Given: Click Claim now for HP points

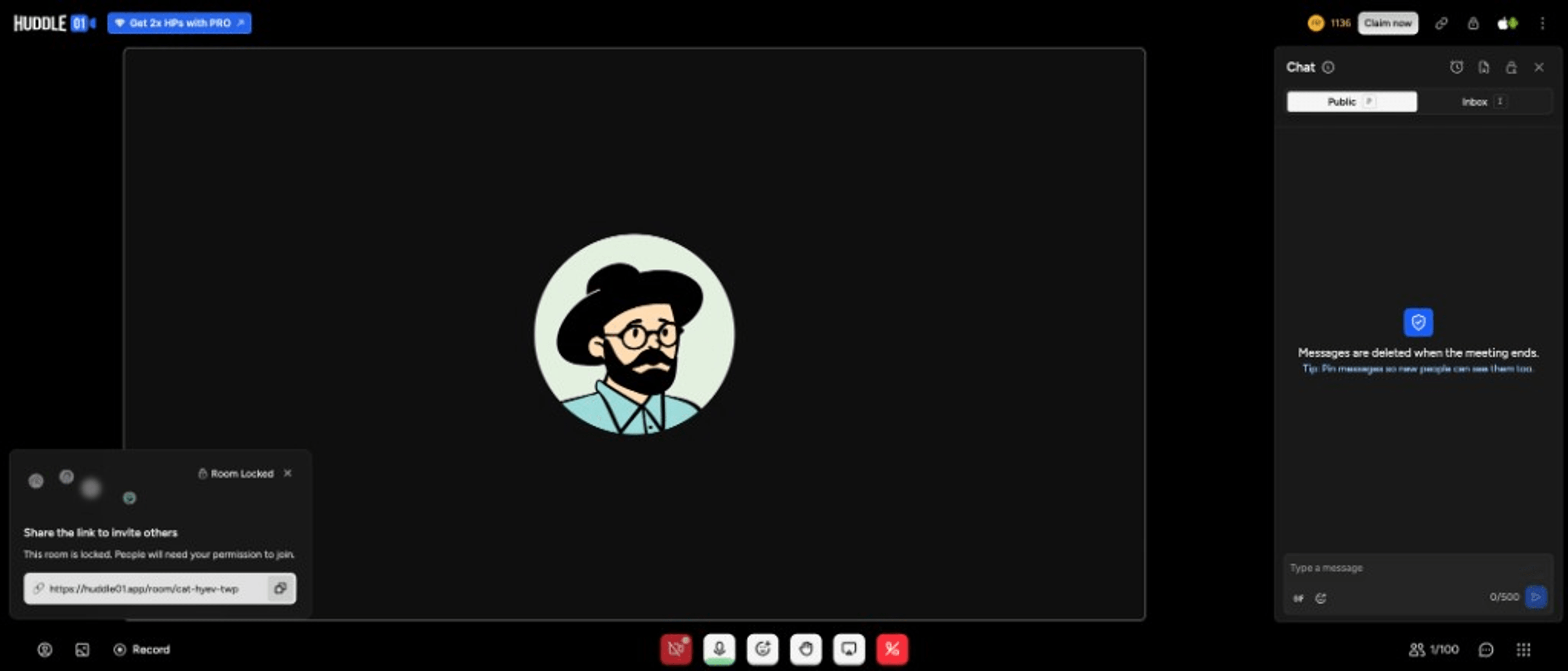Looking at the screenshot, I should 1387,23.
